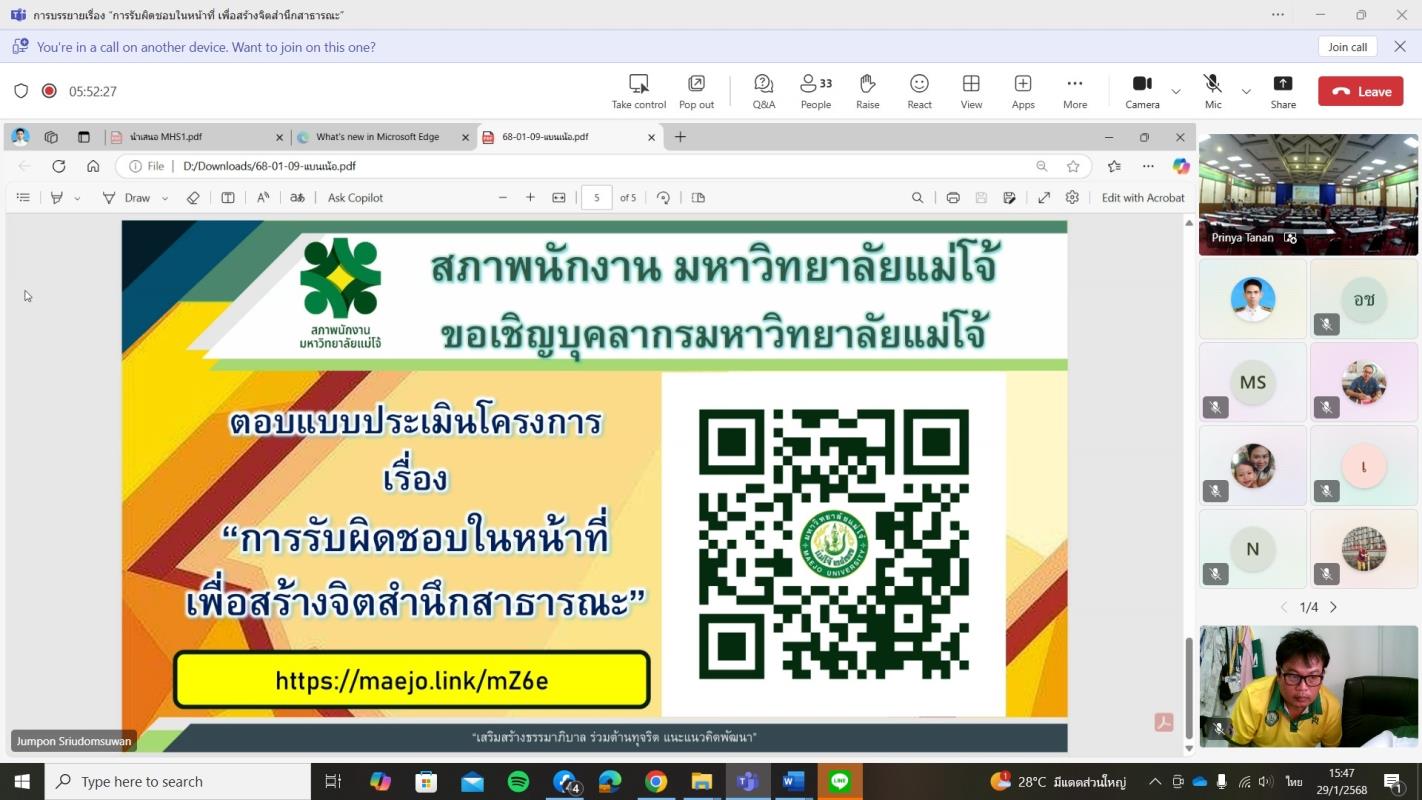Enter PDF full screen mode

point(1044,198)
